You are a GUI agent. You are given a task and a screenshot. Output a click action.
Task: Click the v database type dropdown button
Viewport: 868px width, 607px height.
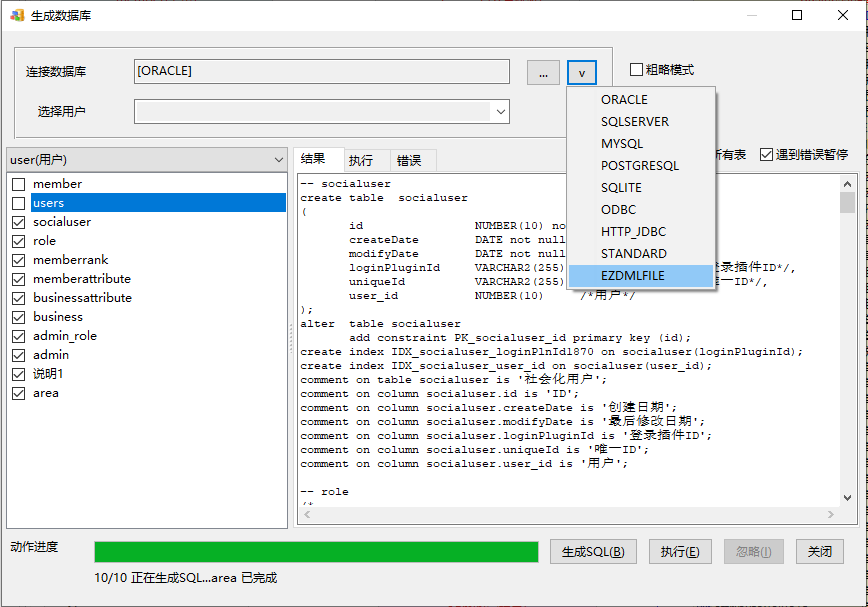point(582,72)
